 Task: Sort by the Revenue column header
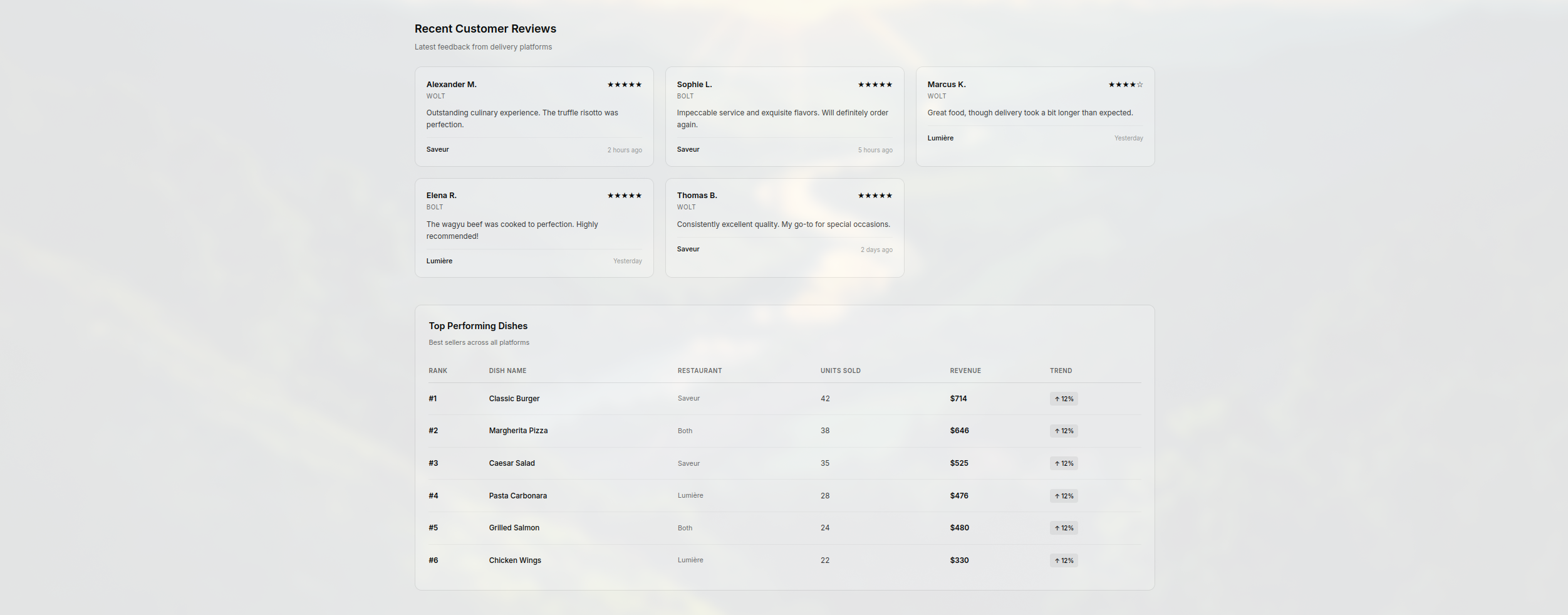[965, 371]
